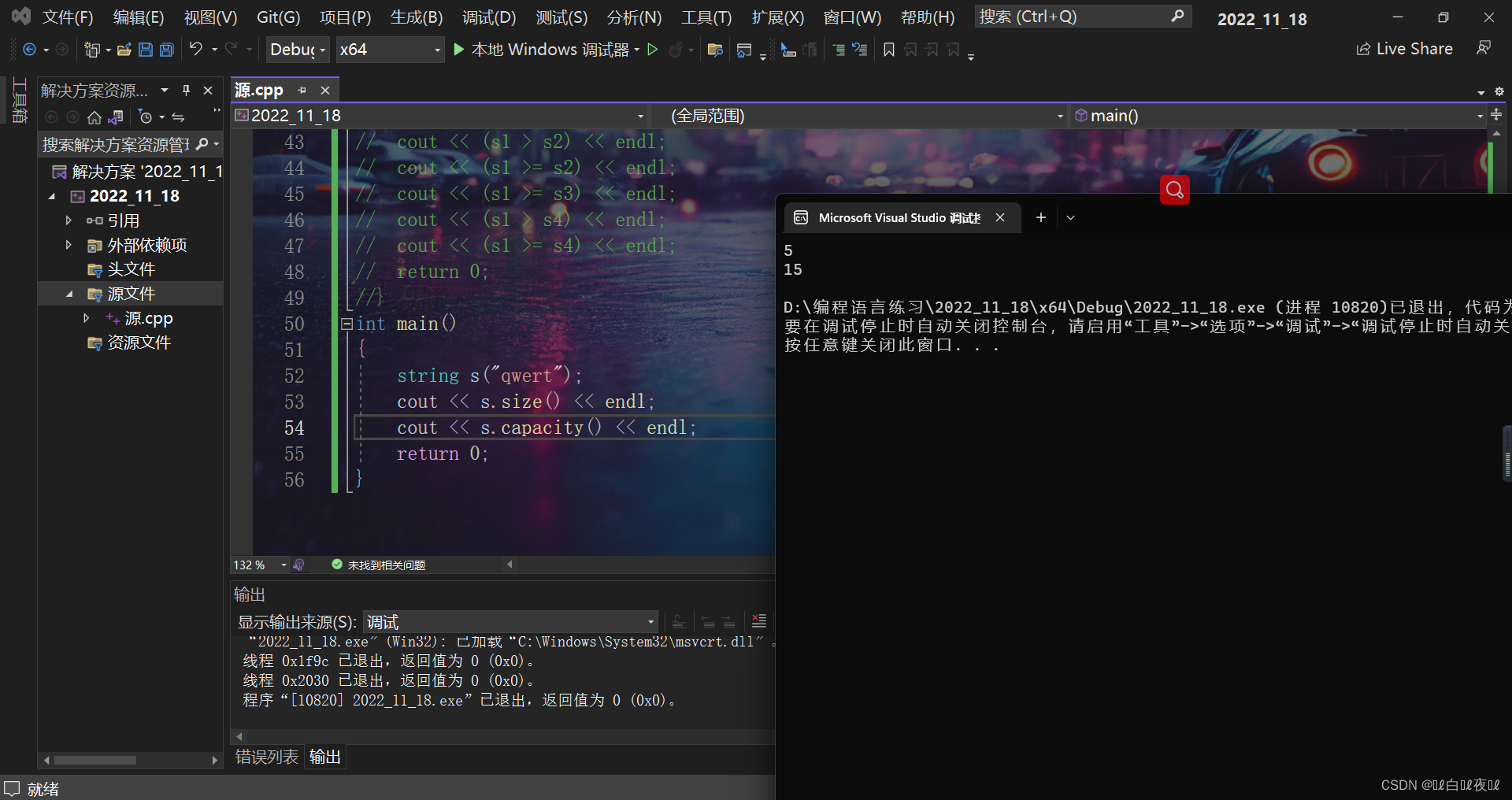
Task: Collapse the 源文件 folder
Action: coord(69,294)
